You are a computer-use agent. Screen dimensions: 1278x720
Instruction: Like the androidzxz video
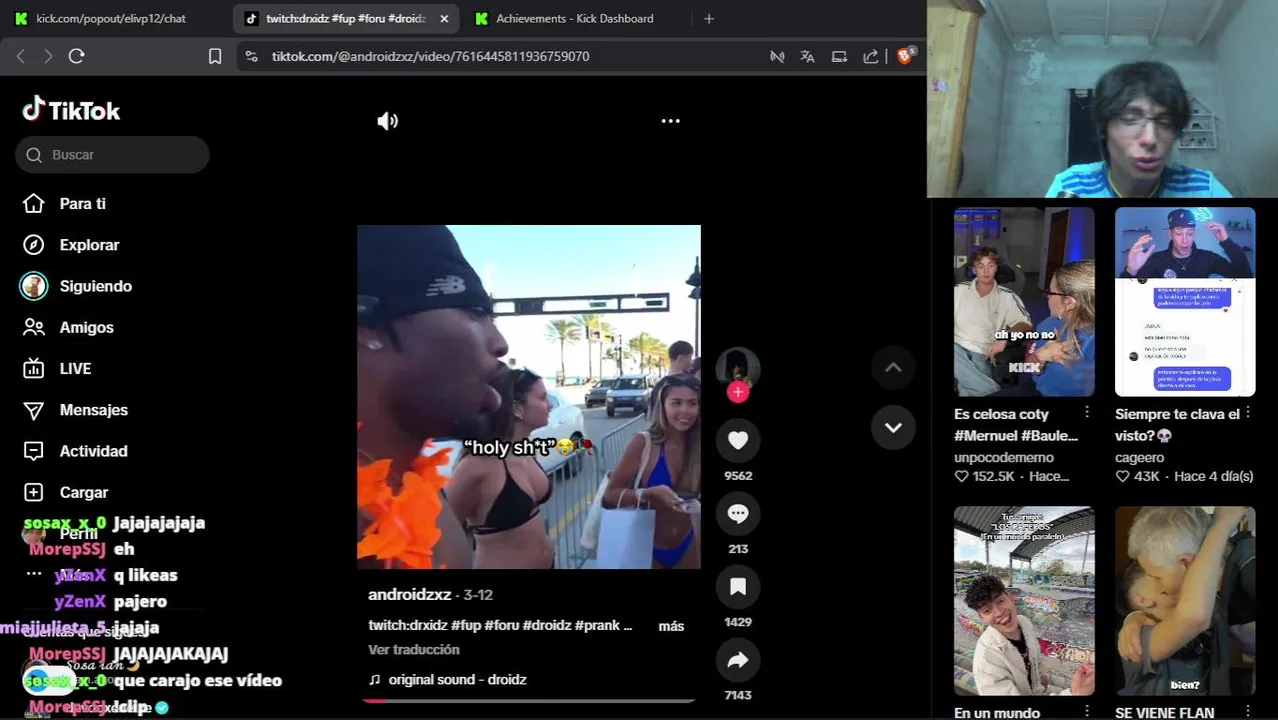[738, 440]
